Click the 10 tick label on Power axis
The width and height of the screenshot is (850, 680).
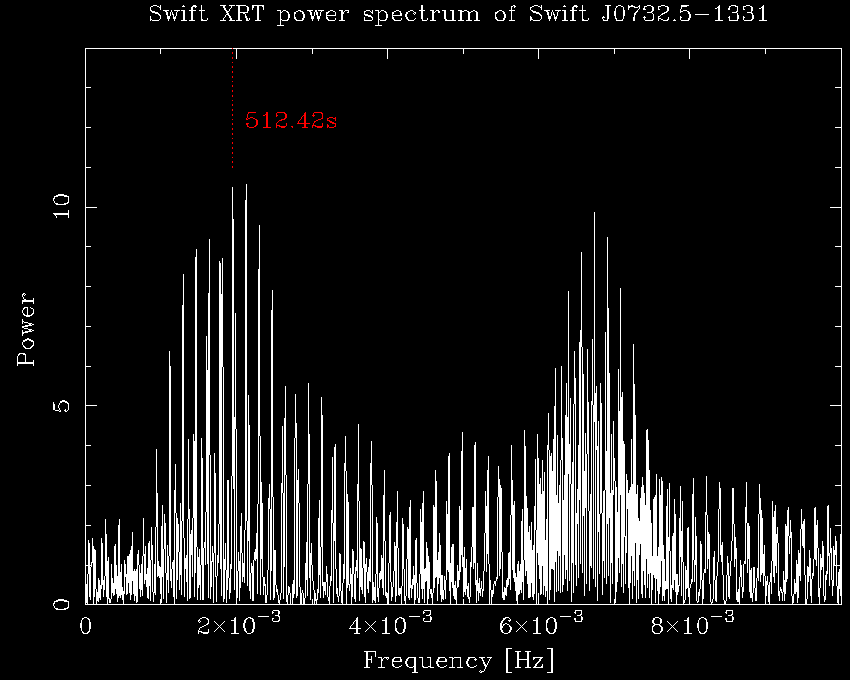62,207
